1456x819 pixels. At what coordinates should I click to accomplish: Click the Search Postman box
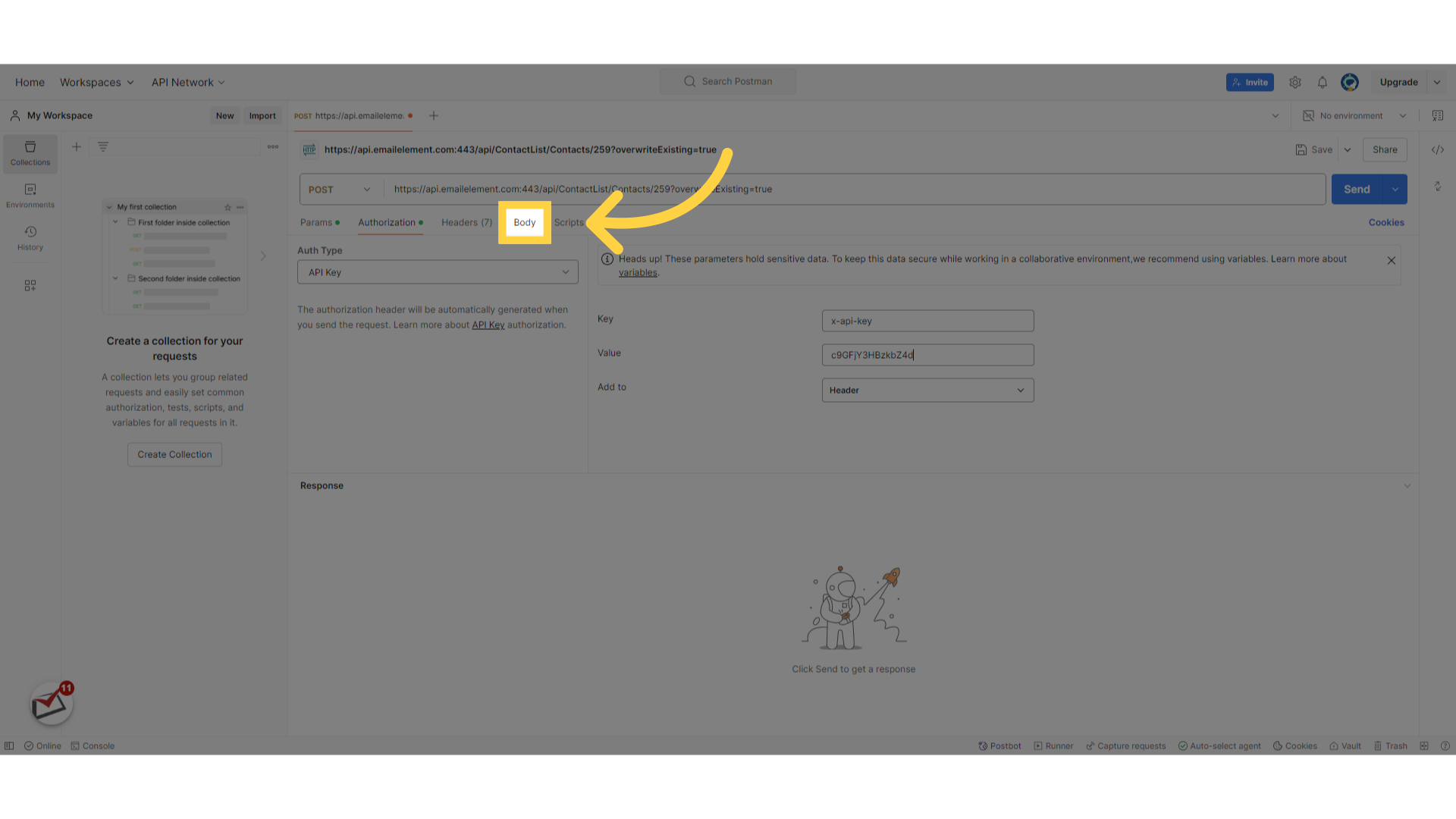(x=728, y=82)
